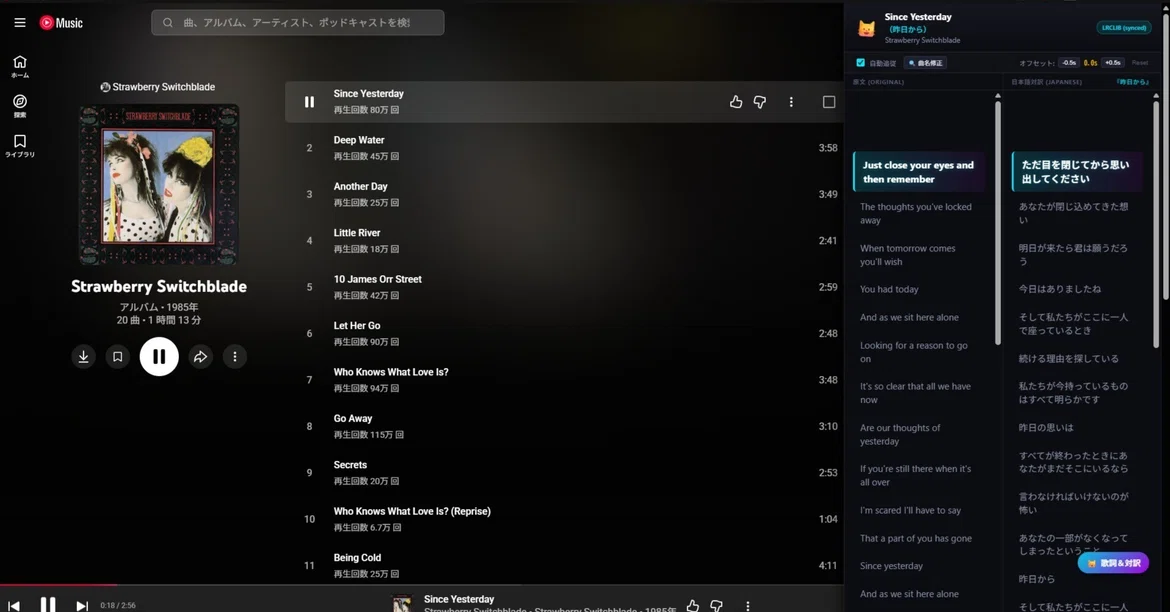Like Since Yesterday in the track row
1170x612 pixels.
[736, 102]
